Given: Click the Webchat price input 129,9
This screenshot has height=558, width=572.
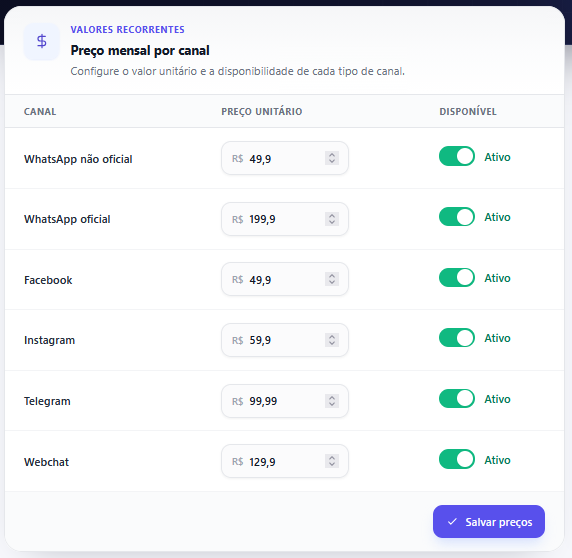Looking at the screenshot, I should pos(285,461).
